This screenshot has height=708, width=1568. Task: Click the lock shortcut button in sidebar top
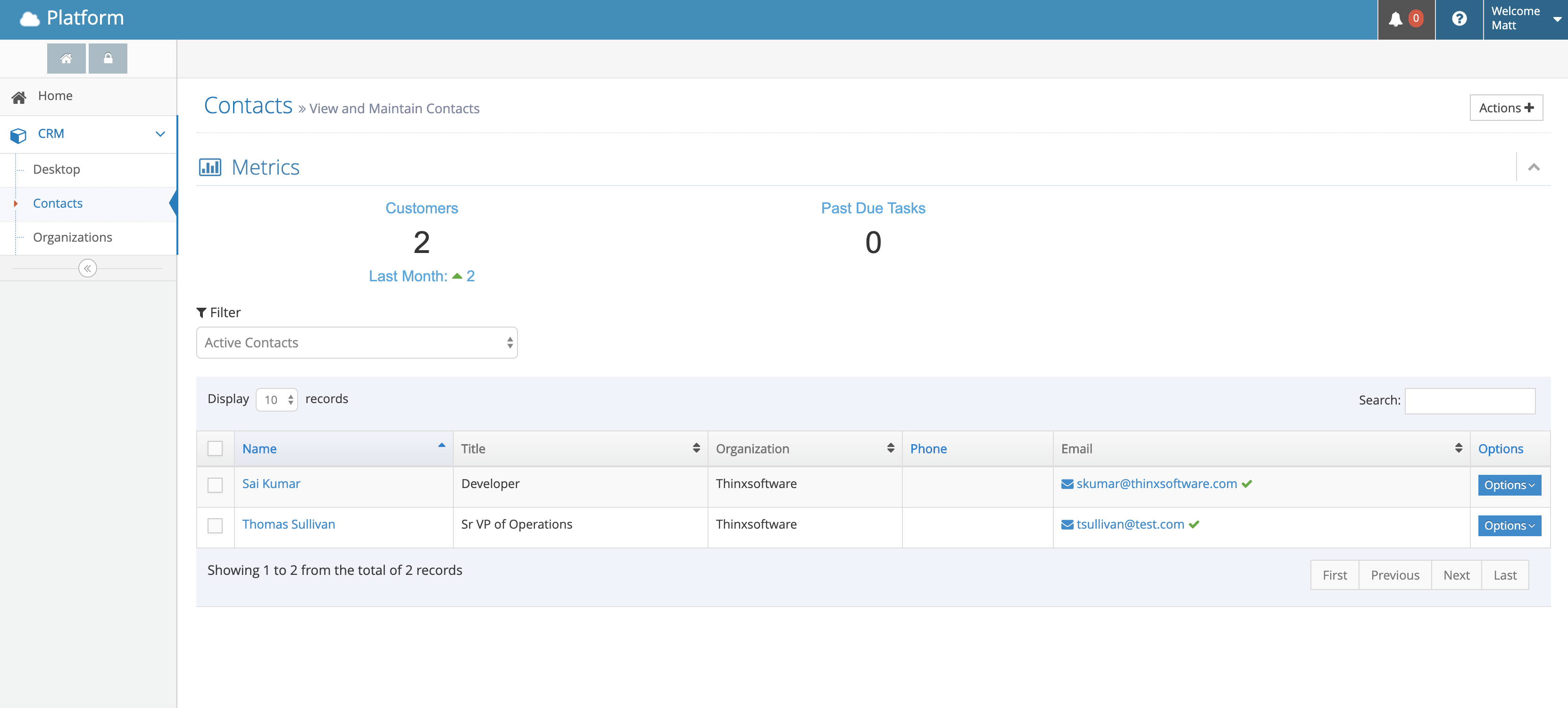point(108,59)
